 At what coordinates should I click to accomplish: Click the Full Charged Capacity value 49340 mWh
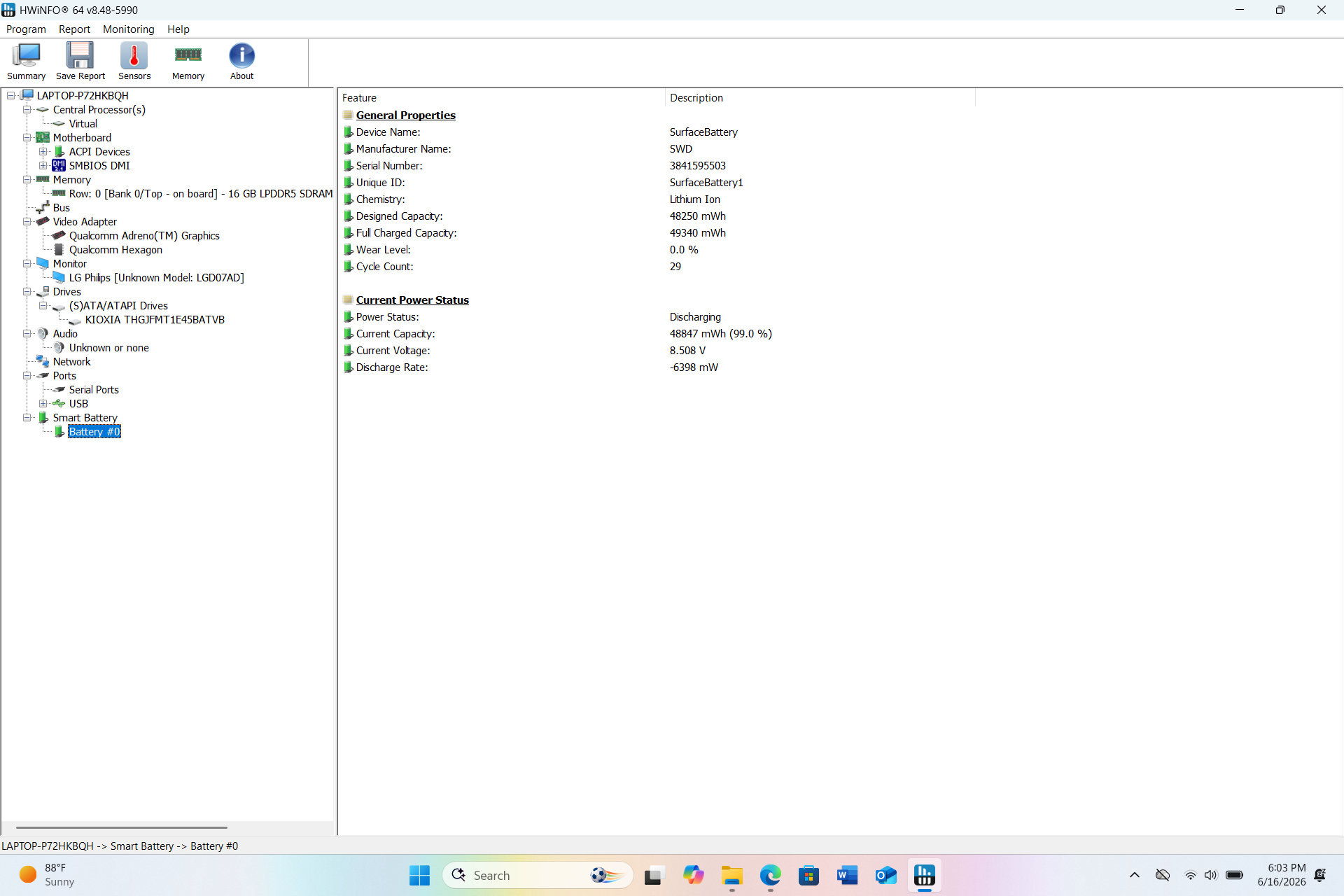[698, 233]
